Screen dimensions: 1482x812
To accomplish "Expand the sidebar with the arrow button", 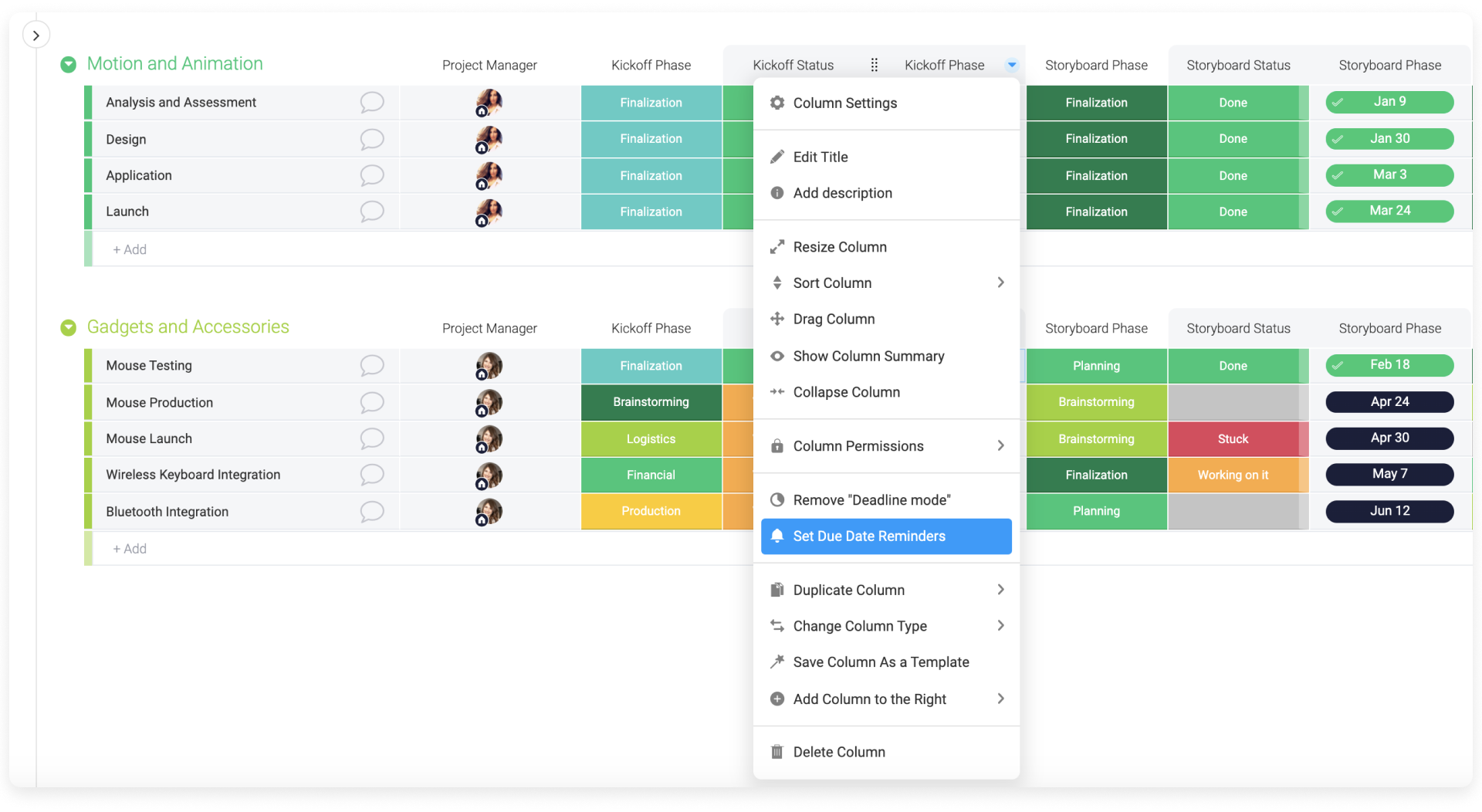I will (x=36, y=35).
